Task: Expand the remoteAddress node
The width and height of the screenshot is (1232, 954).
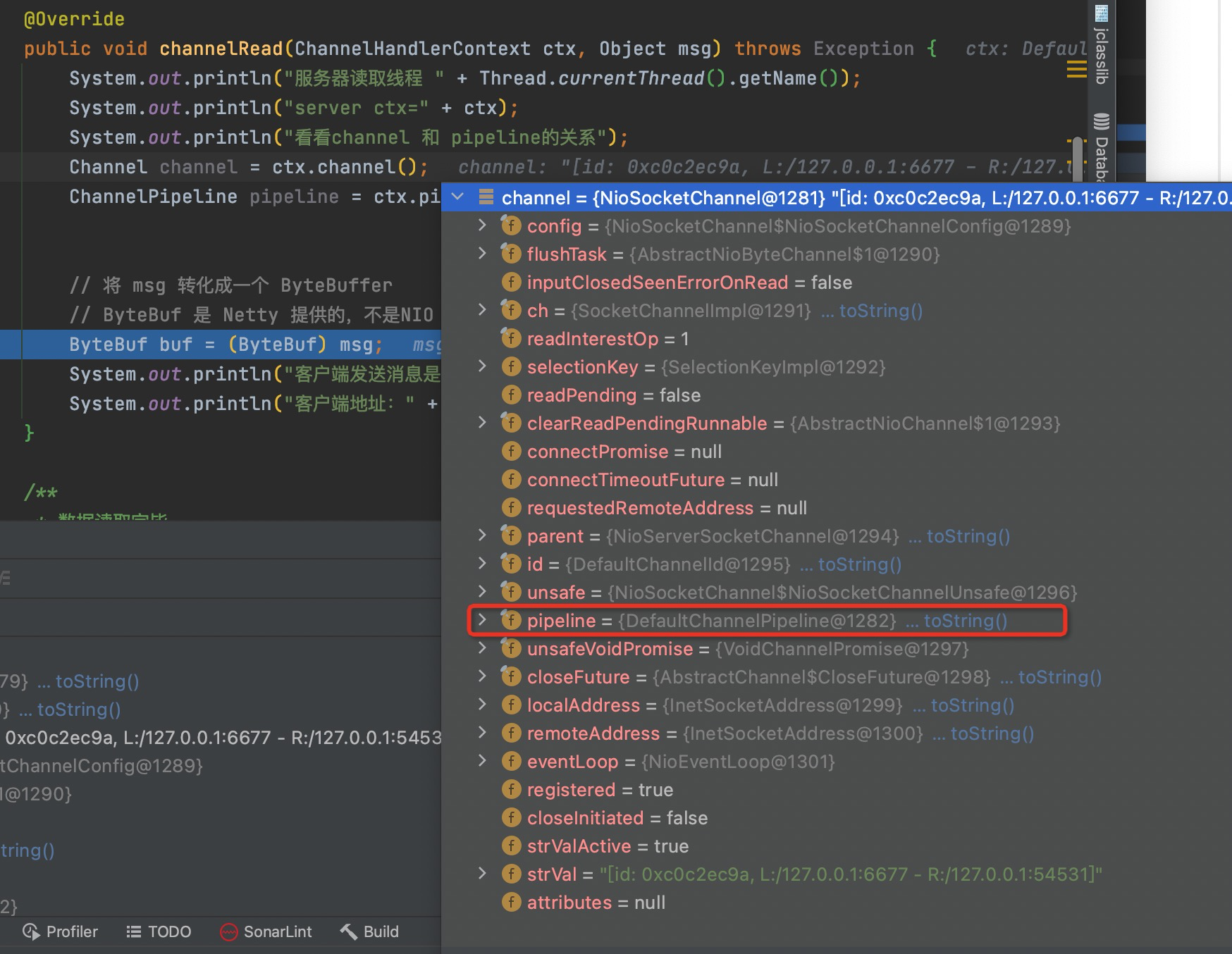Action: [482, 733]
